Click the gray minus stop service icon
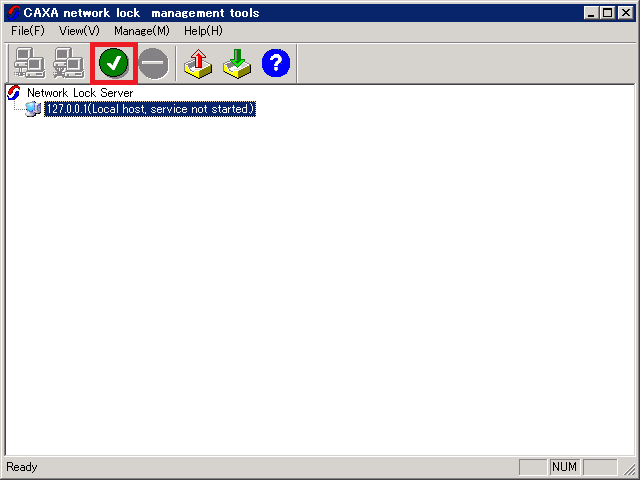640x480 pixels. (x=153, y=64)
